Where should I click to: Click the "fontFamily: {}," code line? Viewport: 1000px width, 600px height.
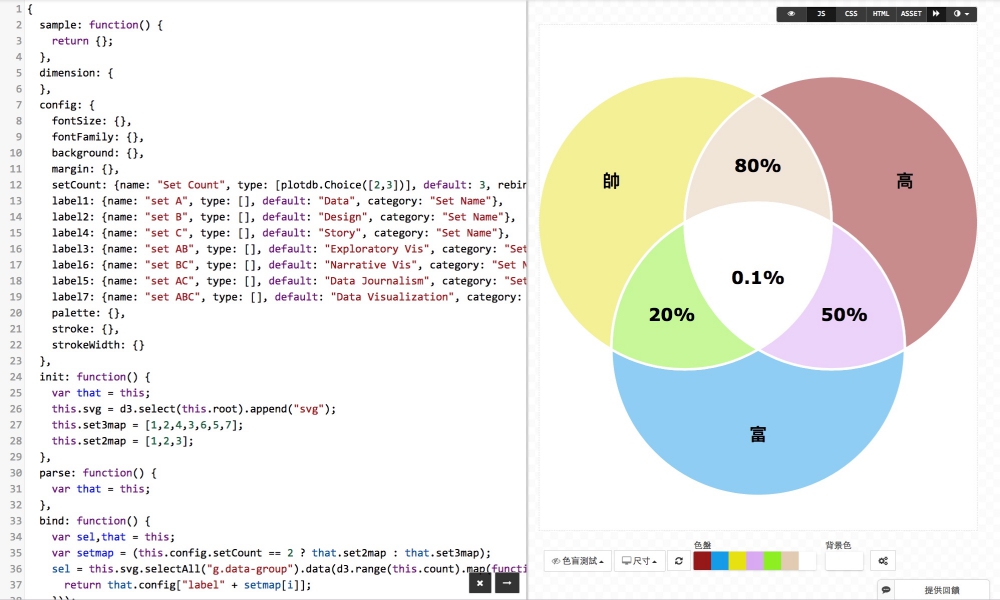98,136
